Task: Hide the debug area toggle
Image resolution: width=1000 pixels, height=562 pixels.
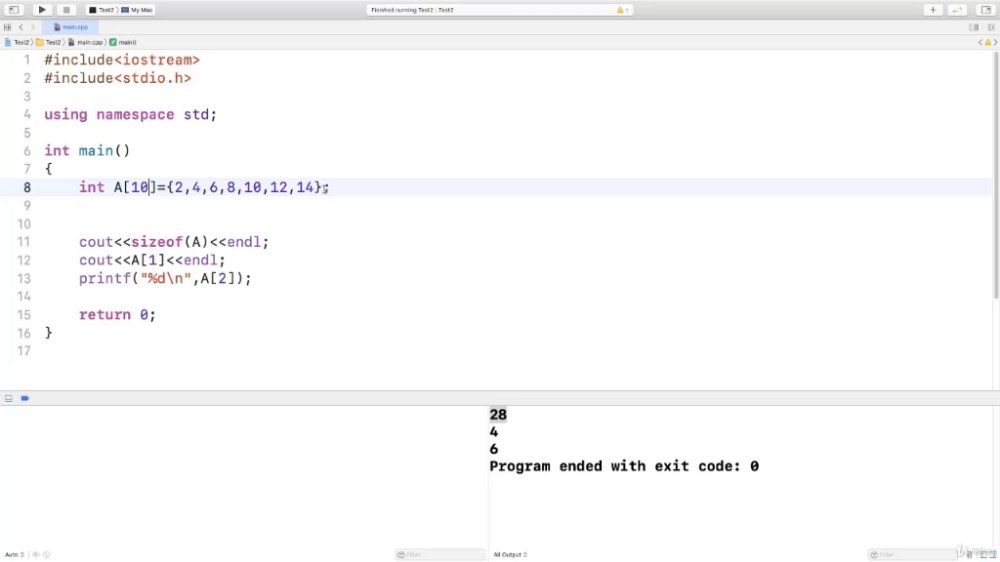Action: point(9,398)
